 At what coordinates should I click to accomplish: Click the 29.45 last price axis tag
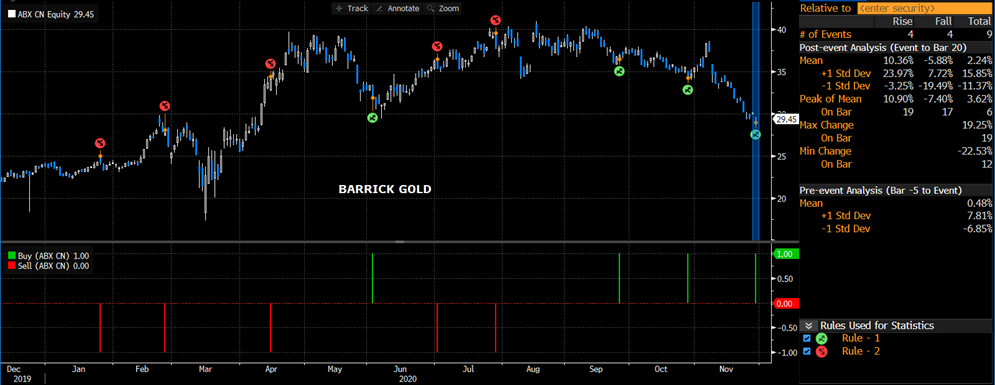tap(786, 119)
